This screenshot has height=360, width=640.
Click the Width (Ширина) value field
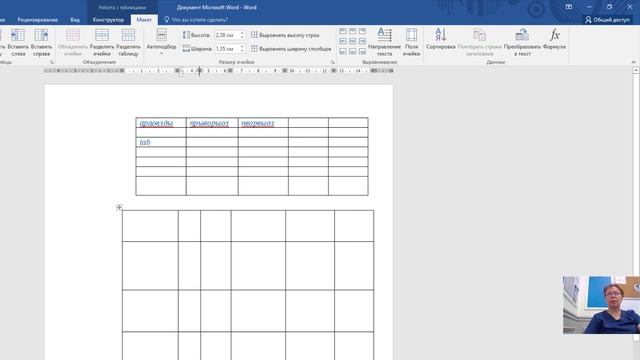click(x=227, y=49)
